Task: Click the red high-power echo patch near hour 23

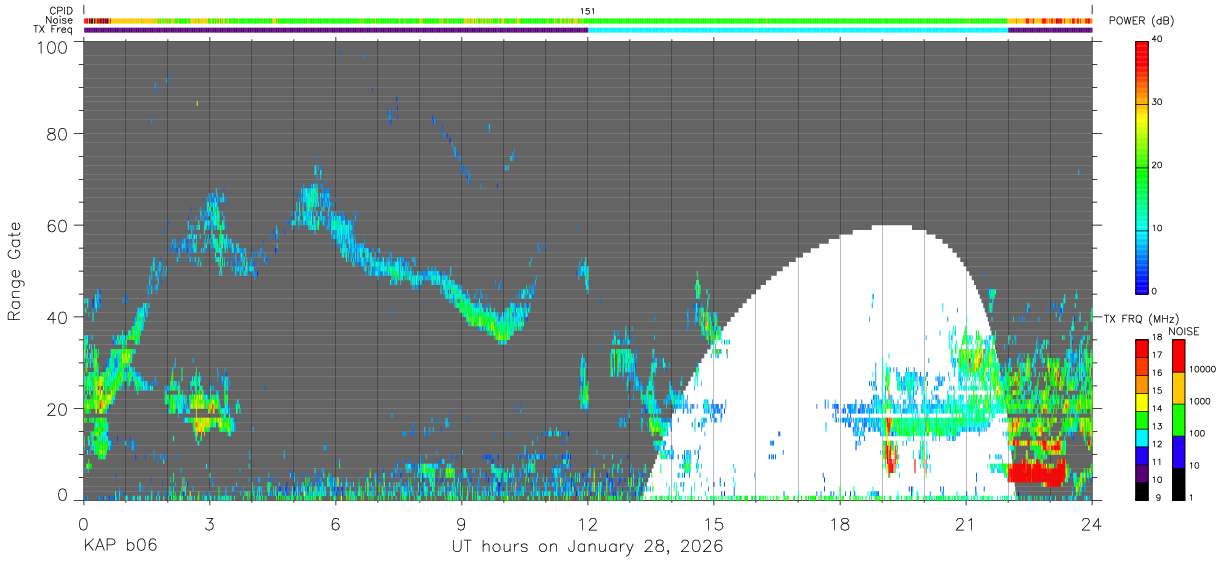Action: point(1036,473)
